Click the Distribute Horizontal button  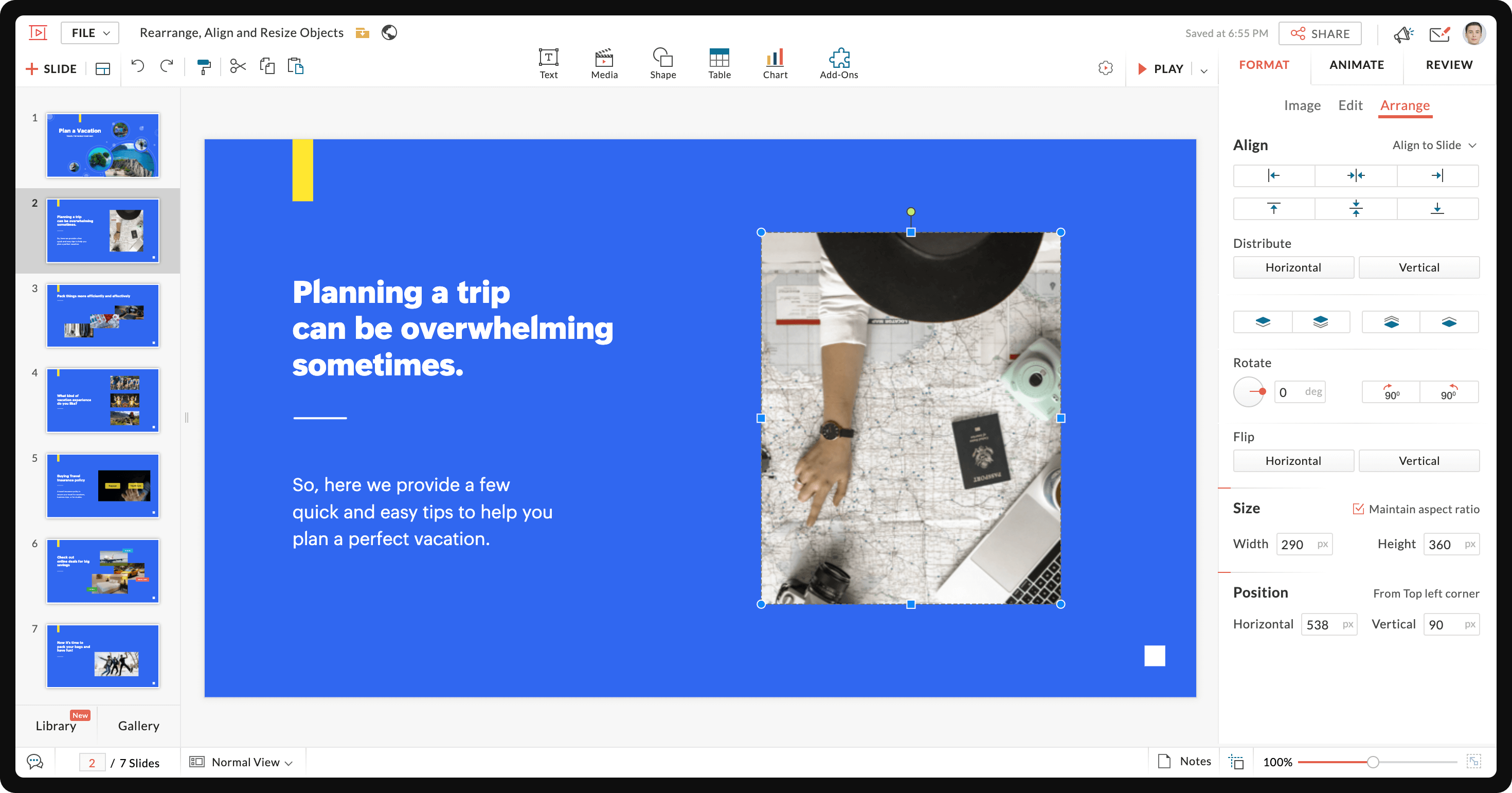(x=1293, y=267)
